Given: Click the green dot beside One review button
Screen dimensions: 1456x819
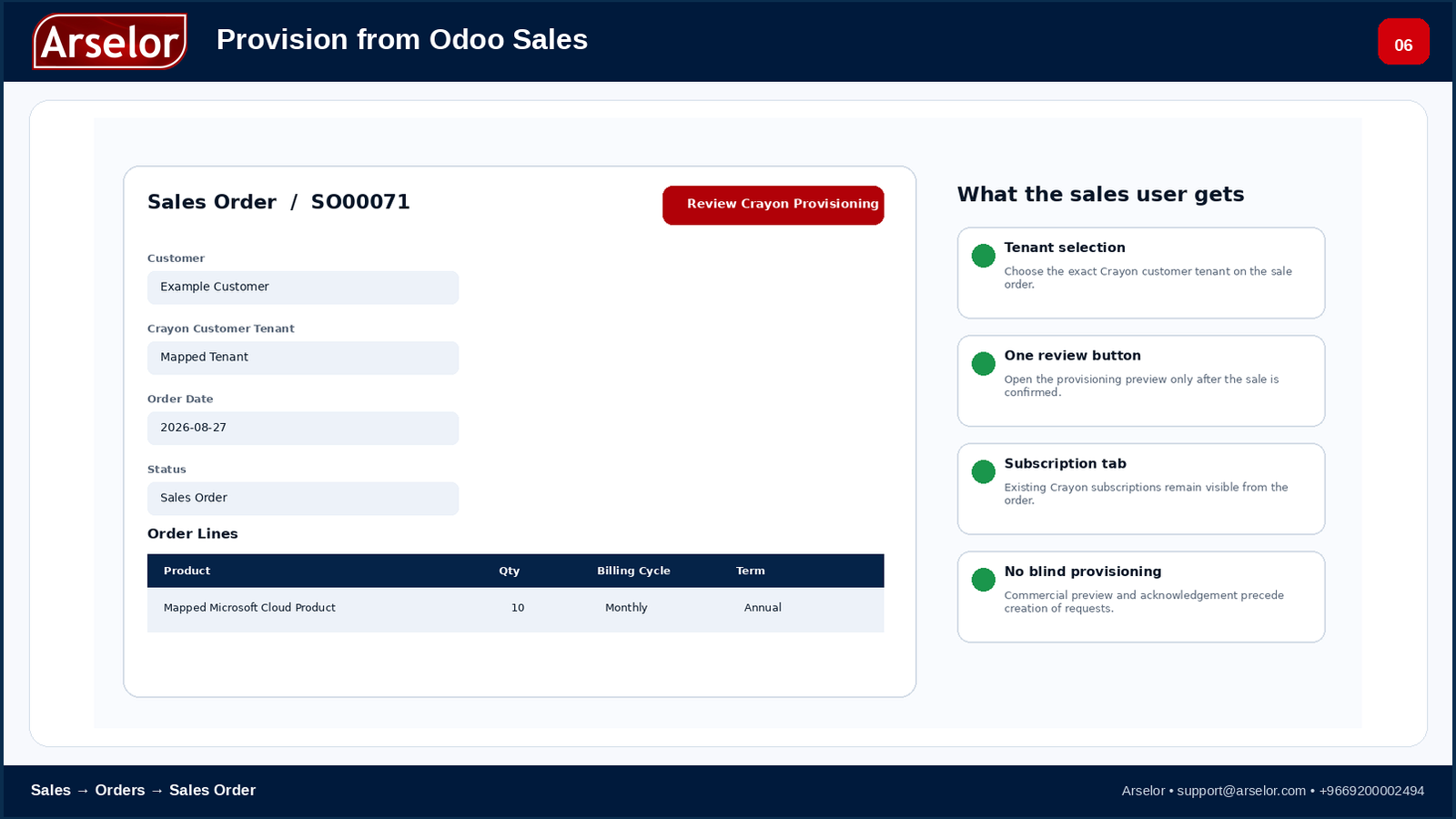Looking at the screenshot, I should click(983, 364).
